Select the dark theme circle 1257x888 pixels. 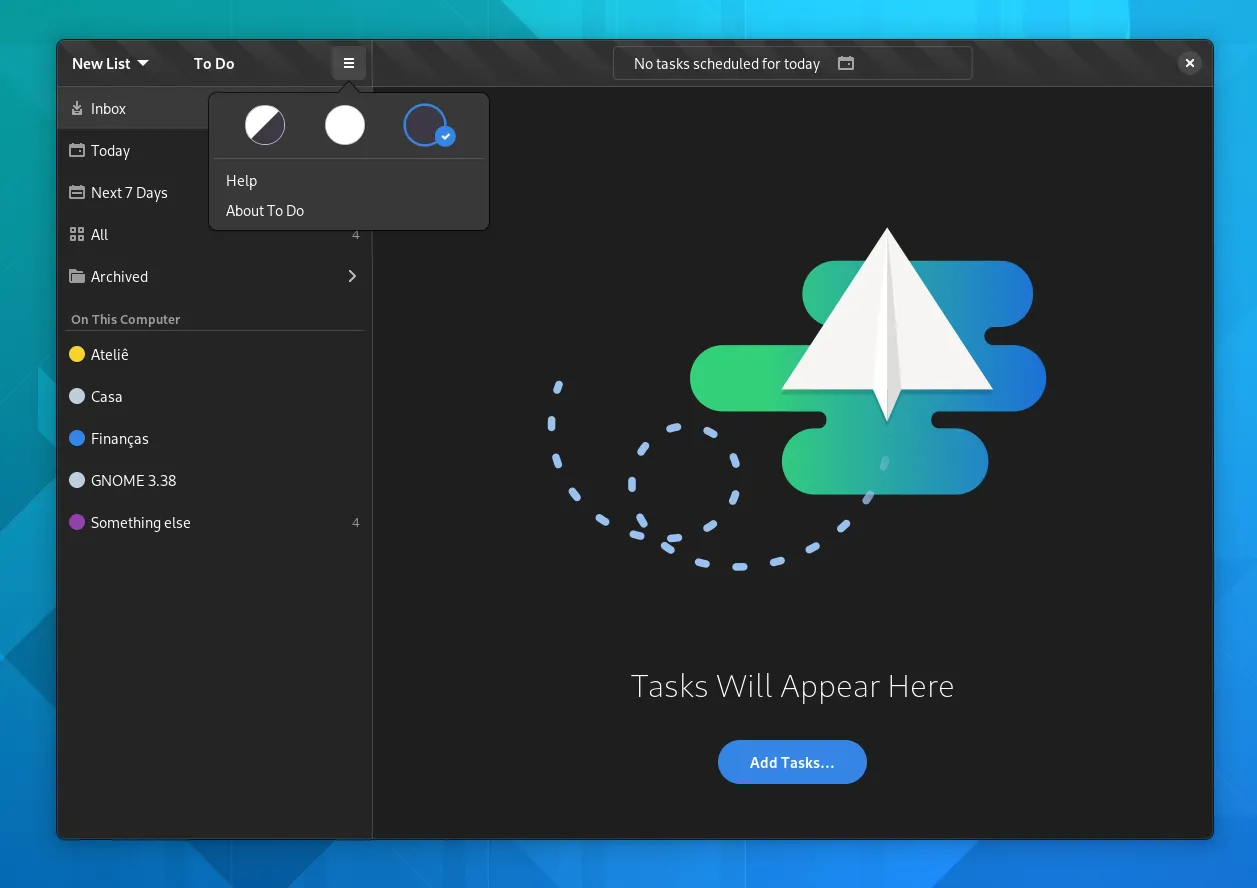click(426, 126)
